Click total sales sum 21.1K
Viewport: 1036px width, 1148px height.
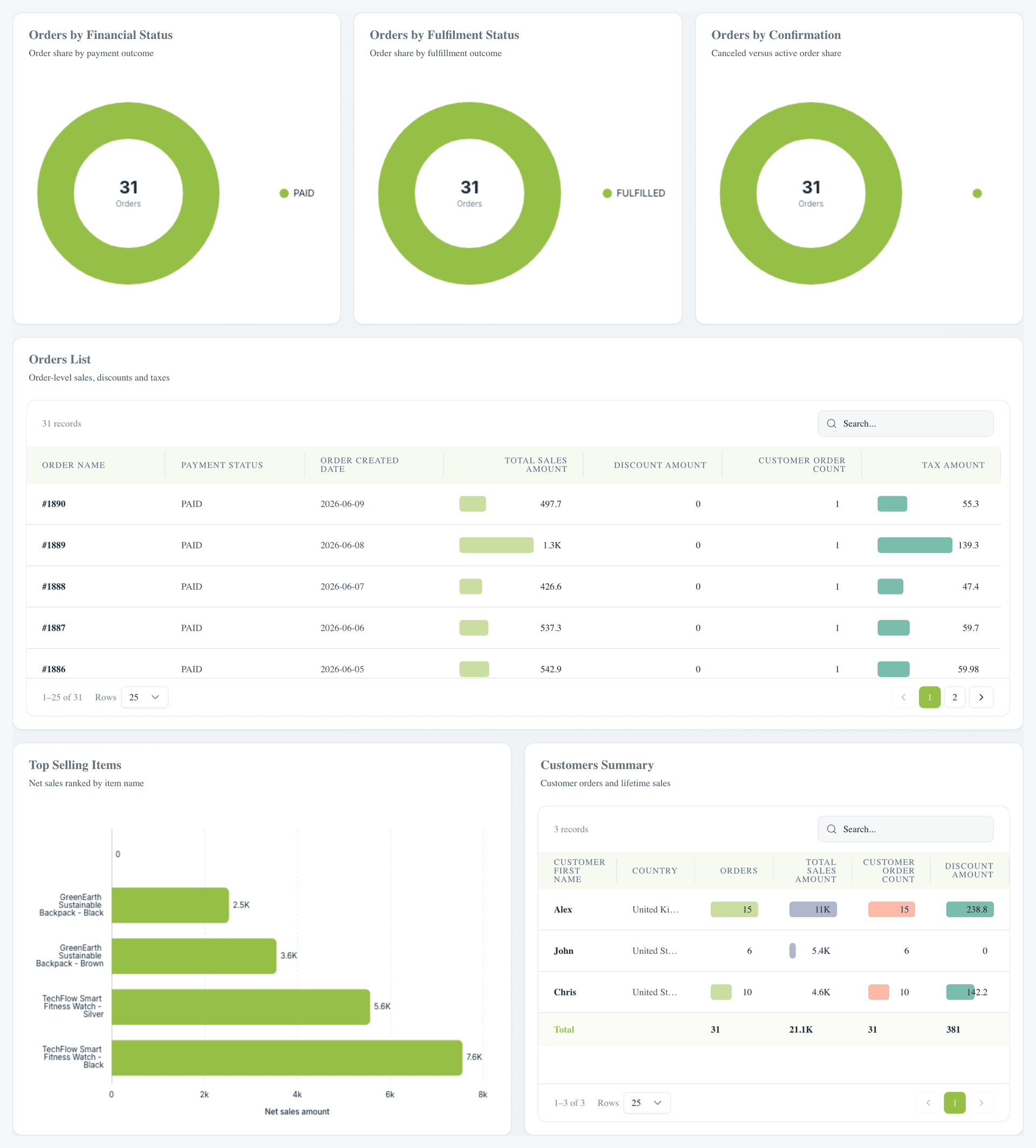click(x=801, y=1030)
